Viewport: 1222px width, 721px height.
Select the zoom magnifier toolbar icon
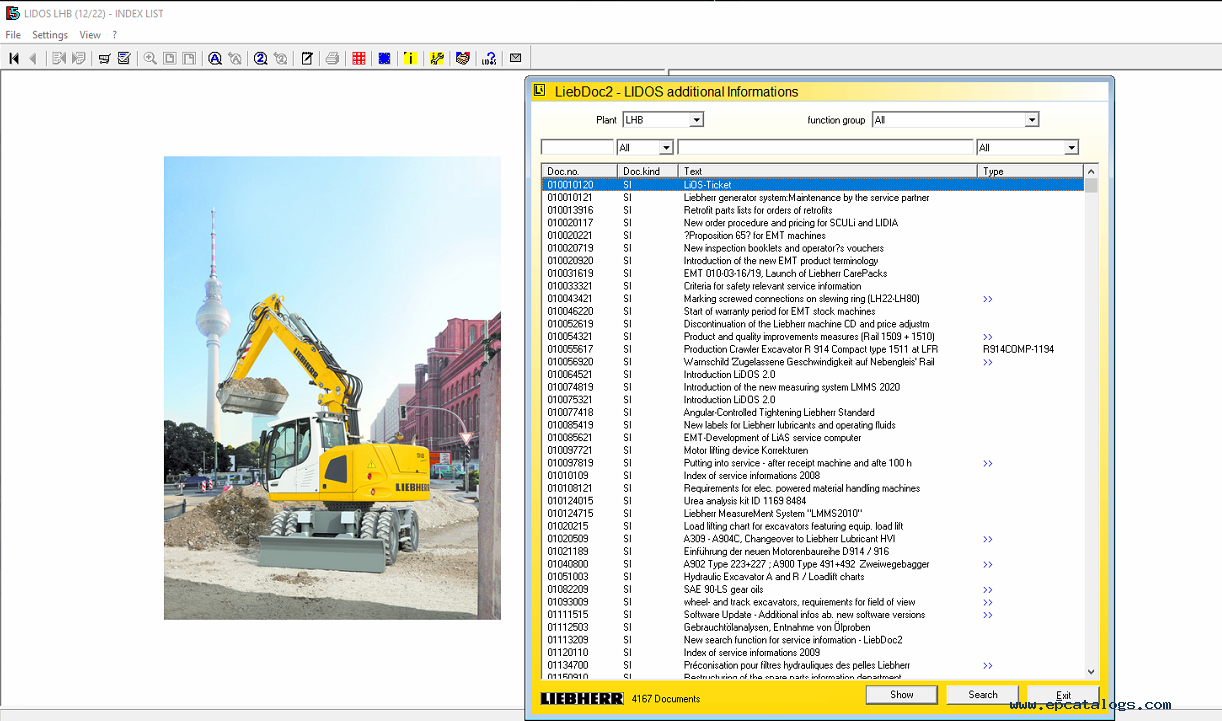click(x=149, y=58)
